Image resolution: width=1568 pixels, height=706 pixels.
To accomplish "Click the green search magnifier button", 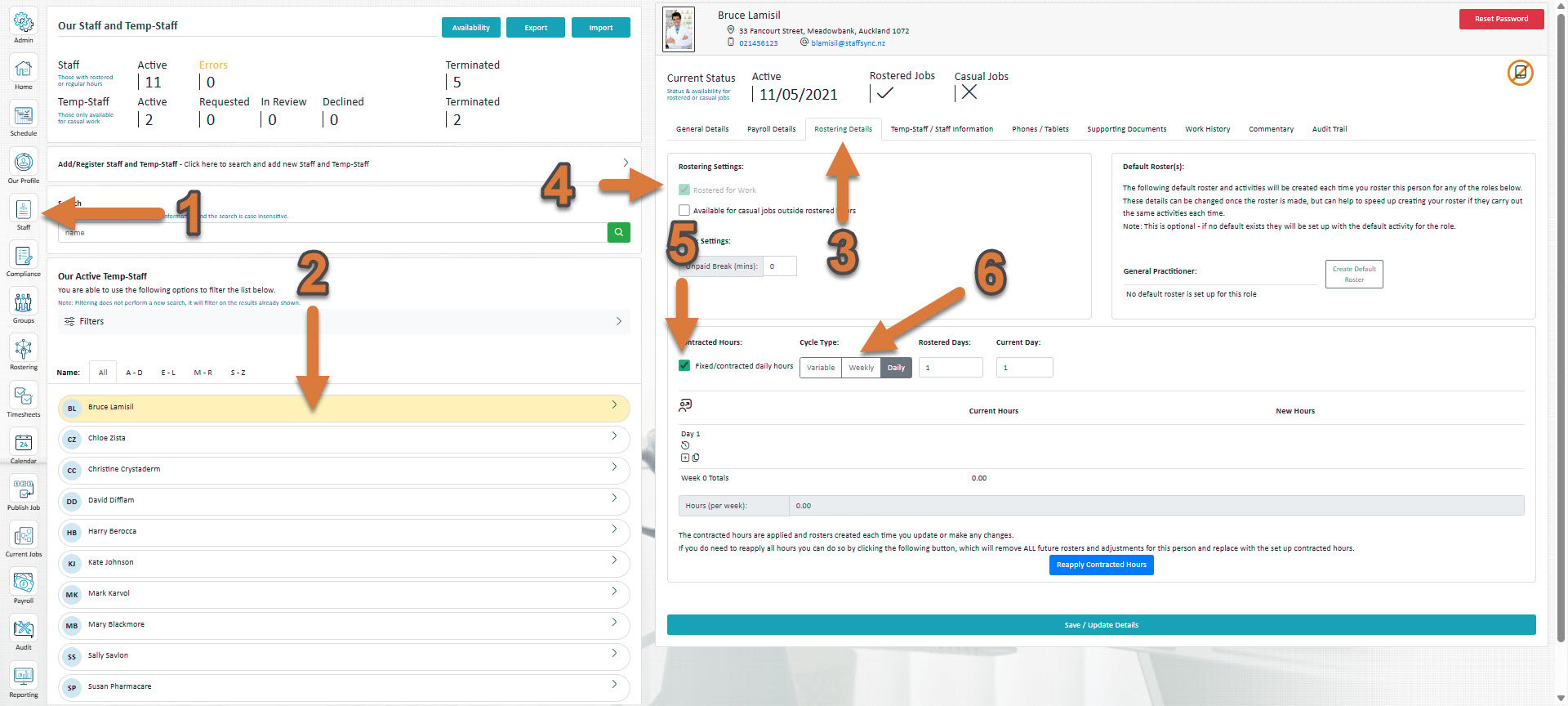I will pyautogui.click(x=619, y=233).
